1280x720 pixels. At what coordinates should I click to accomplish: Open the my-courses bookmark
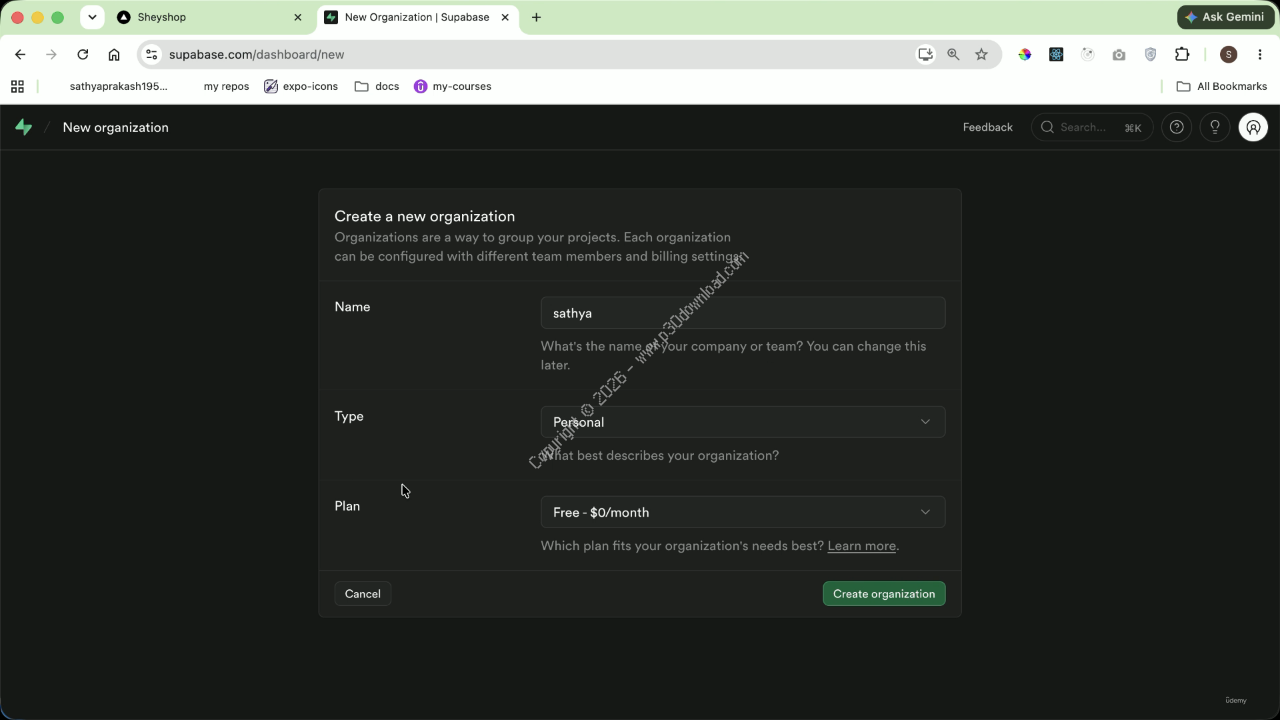tap(453, 87)
